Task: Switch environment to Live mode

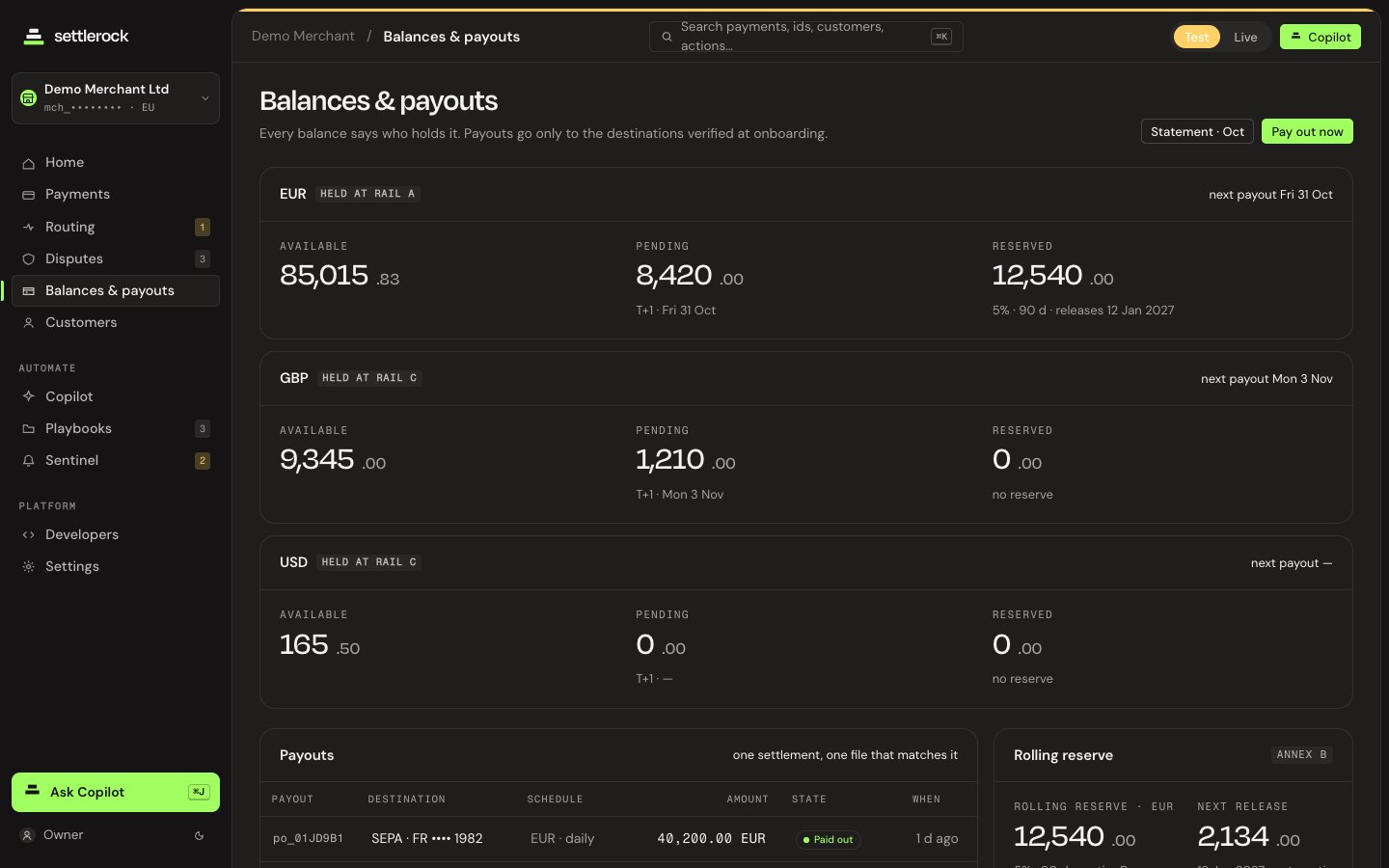Action: coord(1245,38)
